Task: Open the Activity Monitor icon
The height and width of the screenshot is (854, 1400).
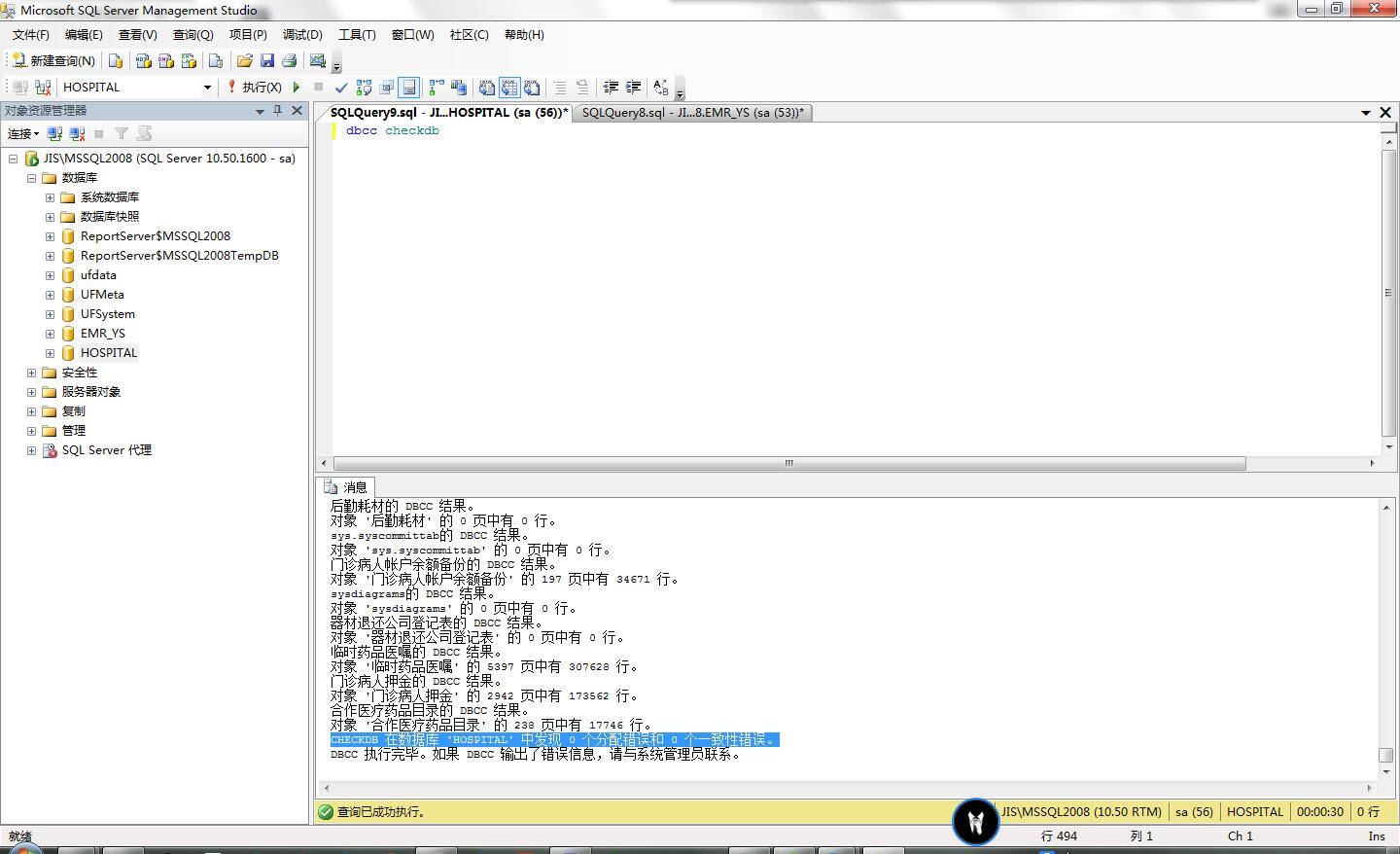Action: click(317, 60)
